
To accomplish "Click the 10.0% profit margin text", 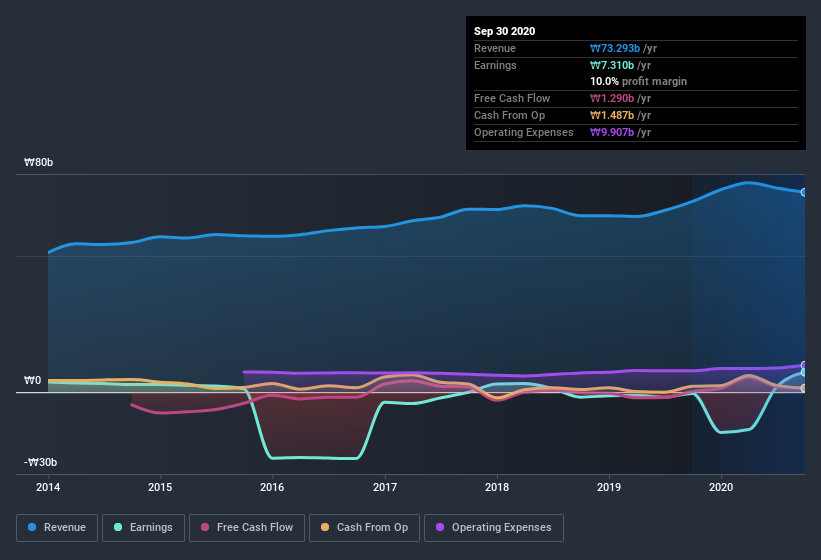I will (638, 82).
